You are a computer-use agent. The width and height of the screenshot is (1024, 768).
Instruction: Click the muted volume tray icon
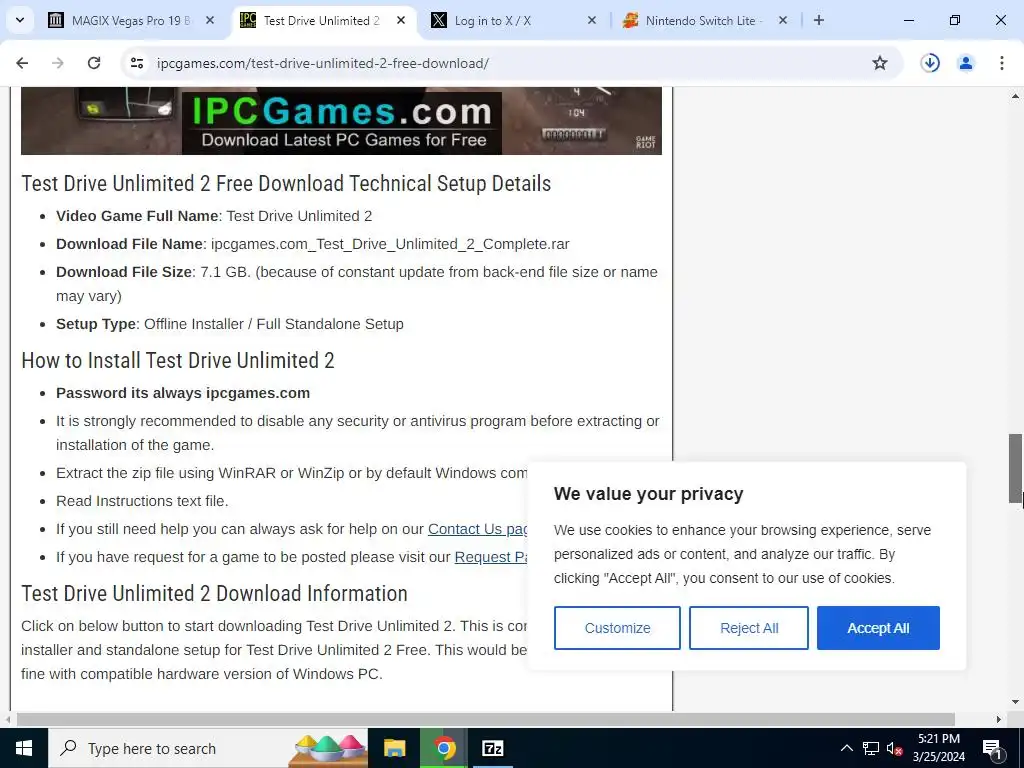pyautogui.click(x=894, y=748)
